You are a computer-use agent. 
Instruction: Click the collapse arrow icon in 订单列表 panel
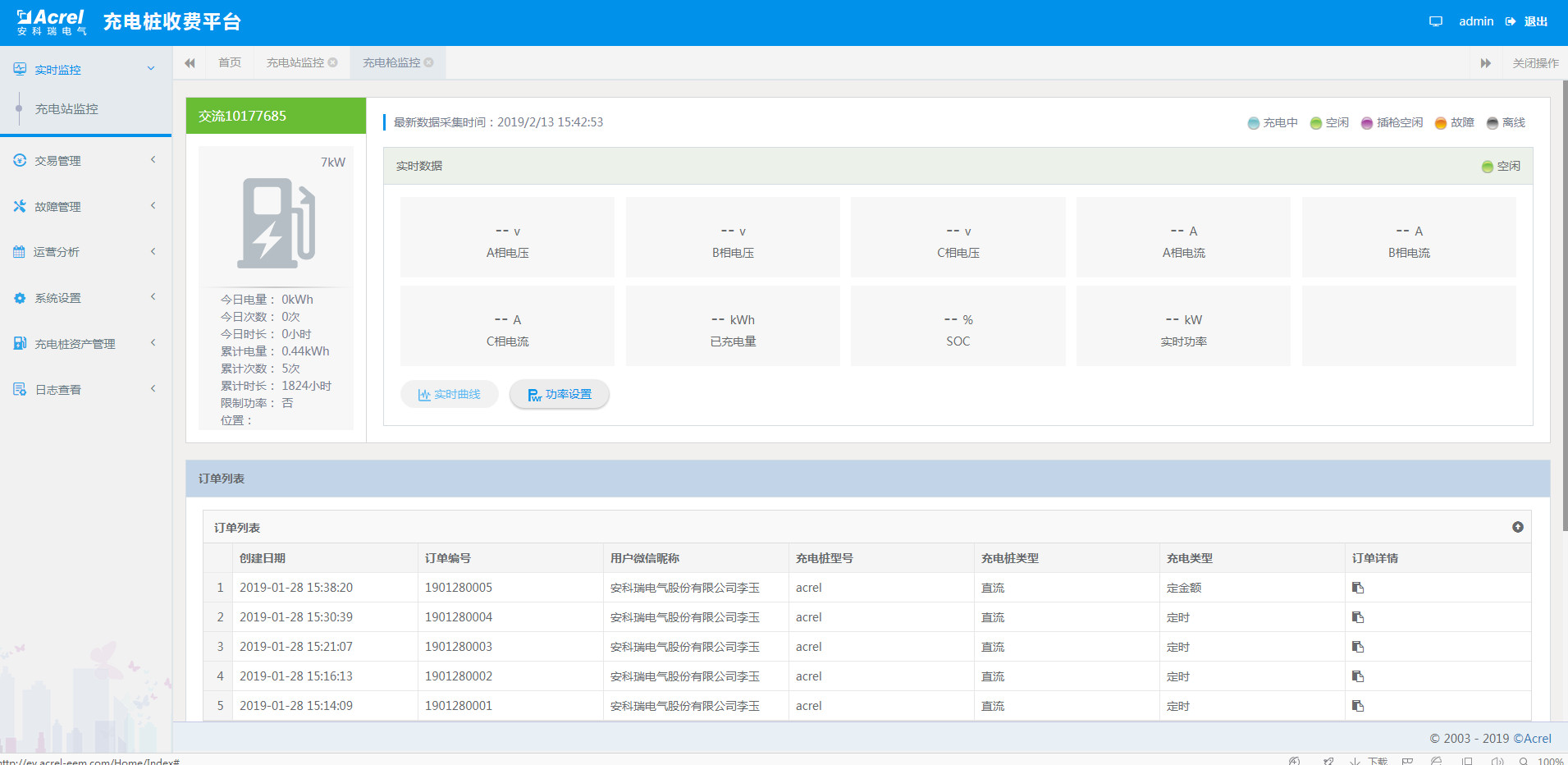click(x=1517, y=527)
